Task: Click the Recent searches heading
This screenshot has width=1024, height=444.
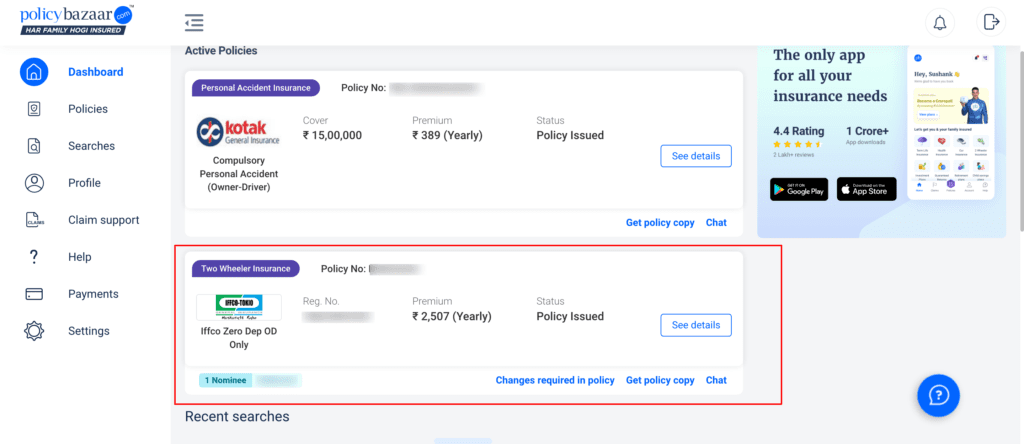Action: point(237,416)
